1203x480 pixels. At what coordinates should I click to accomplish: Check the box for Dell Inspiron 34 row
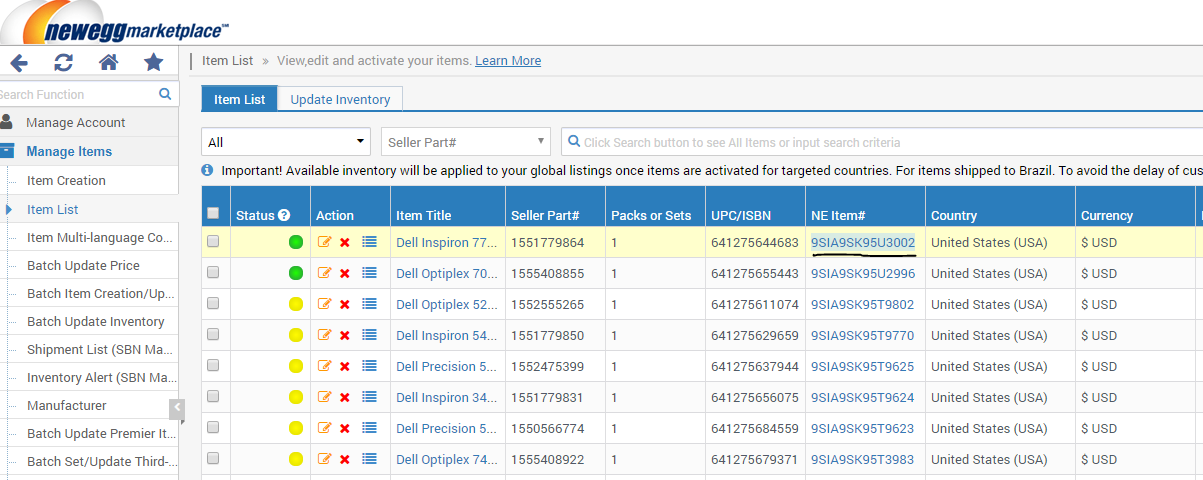pos(212,396)
